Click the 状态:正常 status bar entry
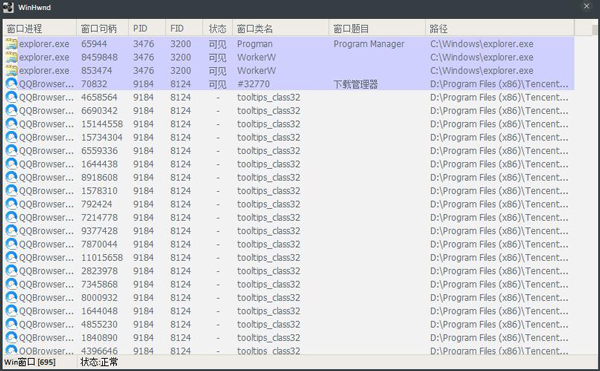The width and height of the screenshot is (600, 371). [x=99, y=362]
